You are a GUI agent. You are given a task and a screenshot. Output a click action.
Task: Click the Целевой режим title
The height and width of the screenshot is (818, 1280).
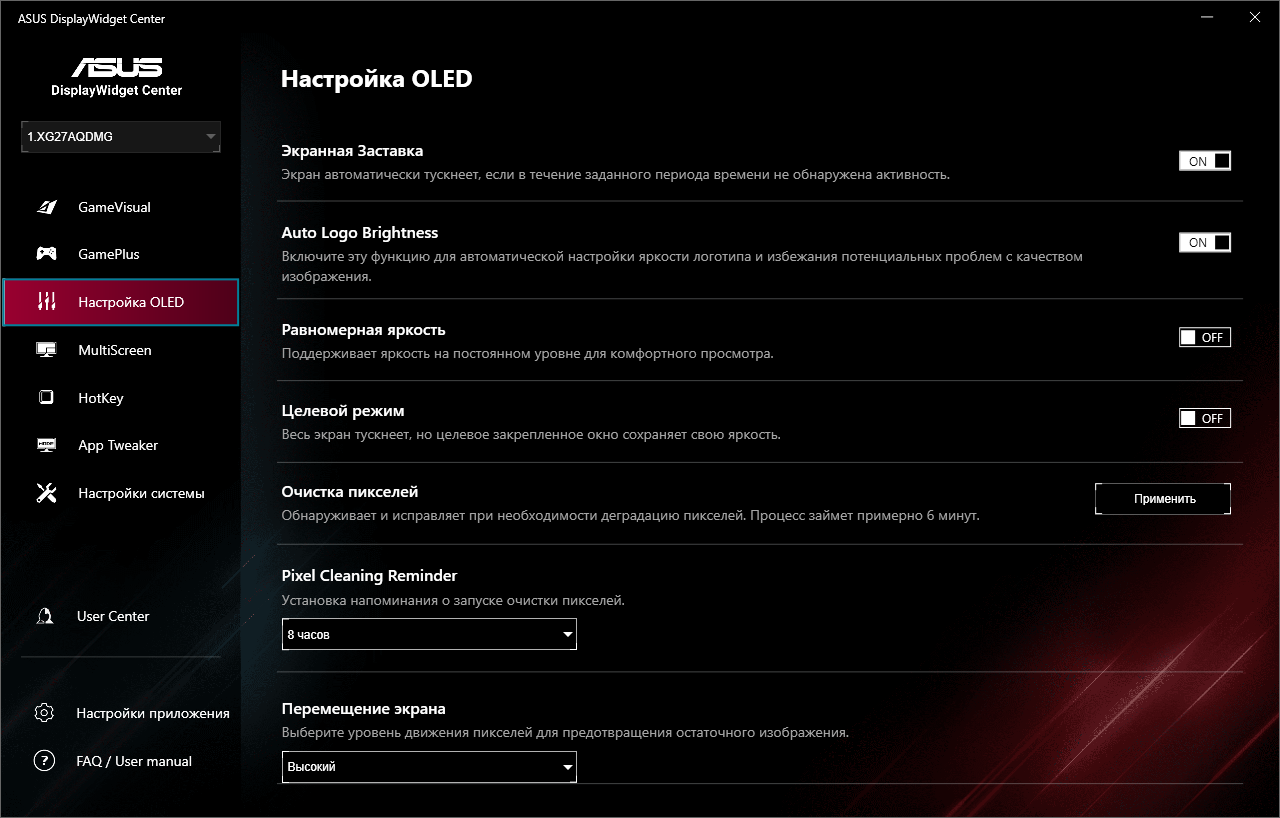click(343, 410)
